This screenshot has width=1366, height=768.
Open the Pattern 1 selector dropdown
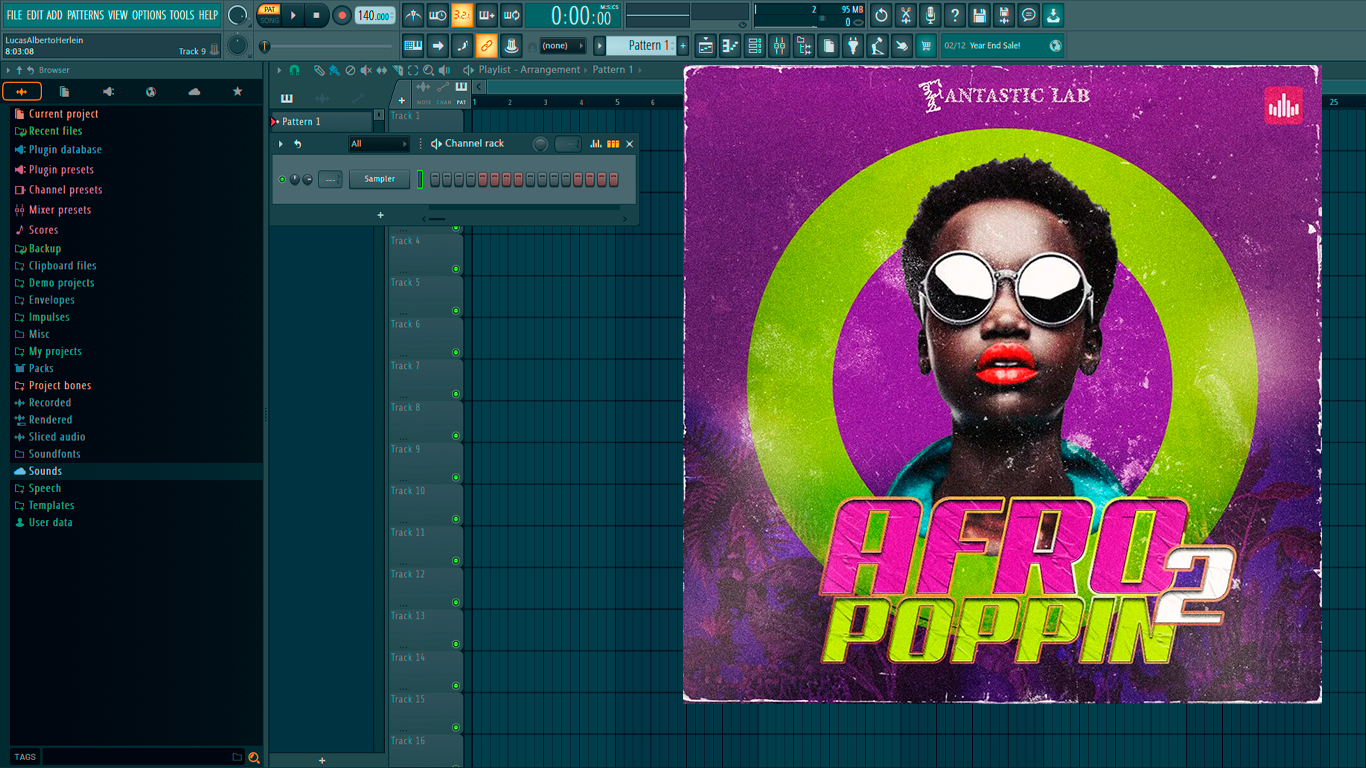[x=642, y=45]
